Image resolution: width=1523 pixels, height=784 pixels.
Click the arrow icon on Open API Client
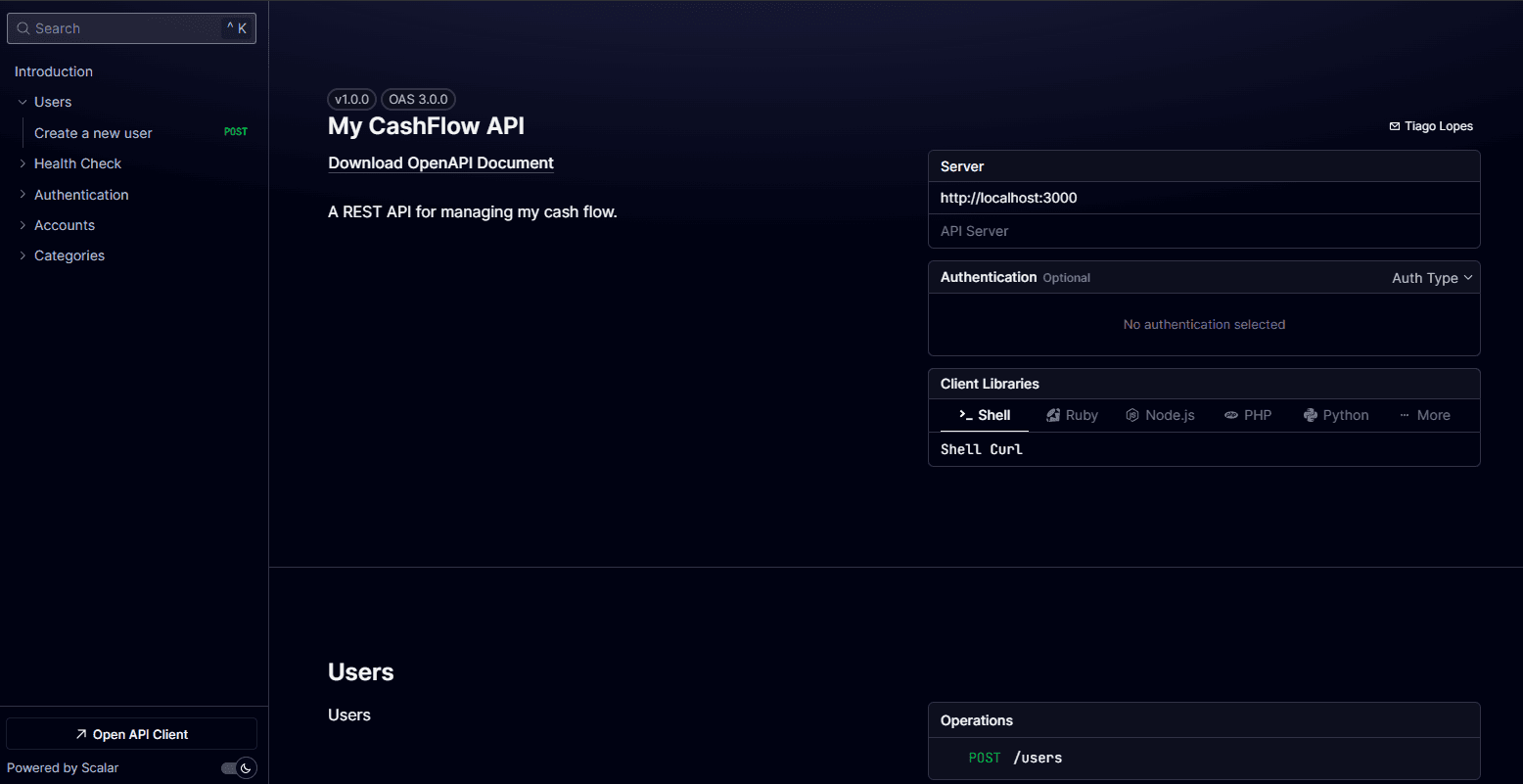(81, 734)
